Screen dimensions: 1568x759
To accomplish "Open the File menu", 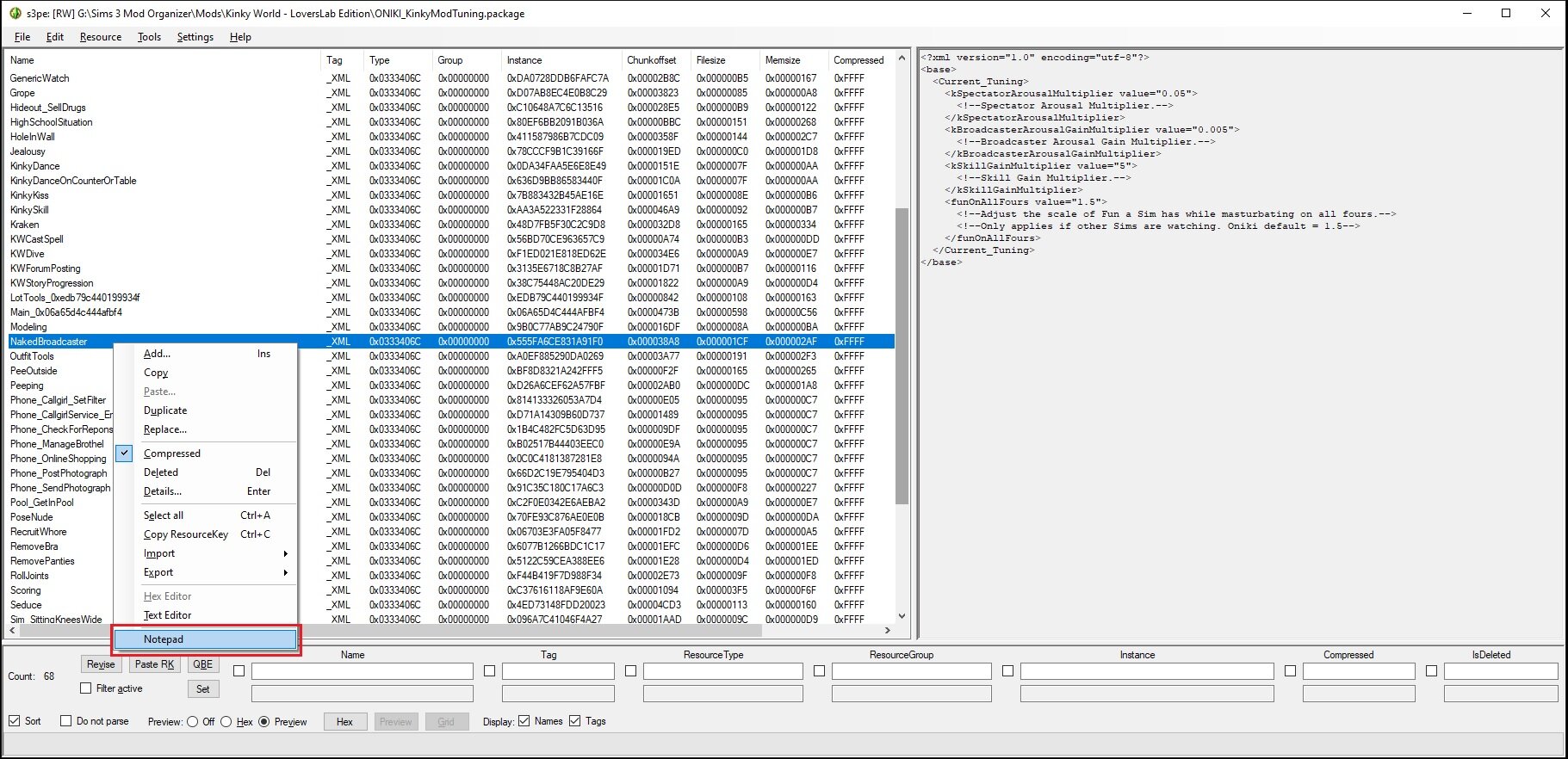I will [22, 37].
